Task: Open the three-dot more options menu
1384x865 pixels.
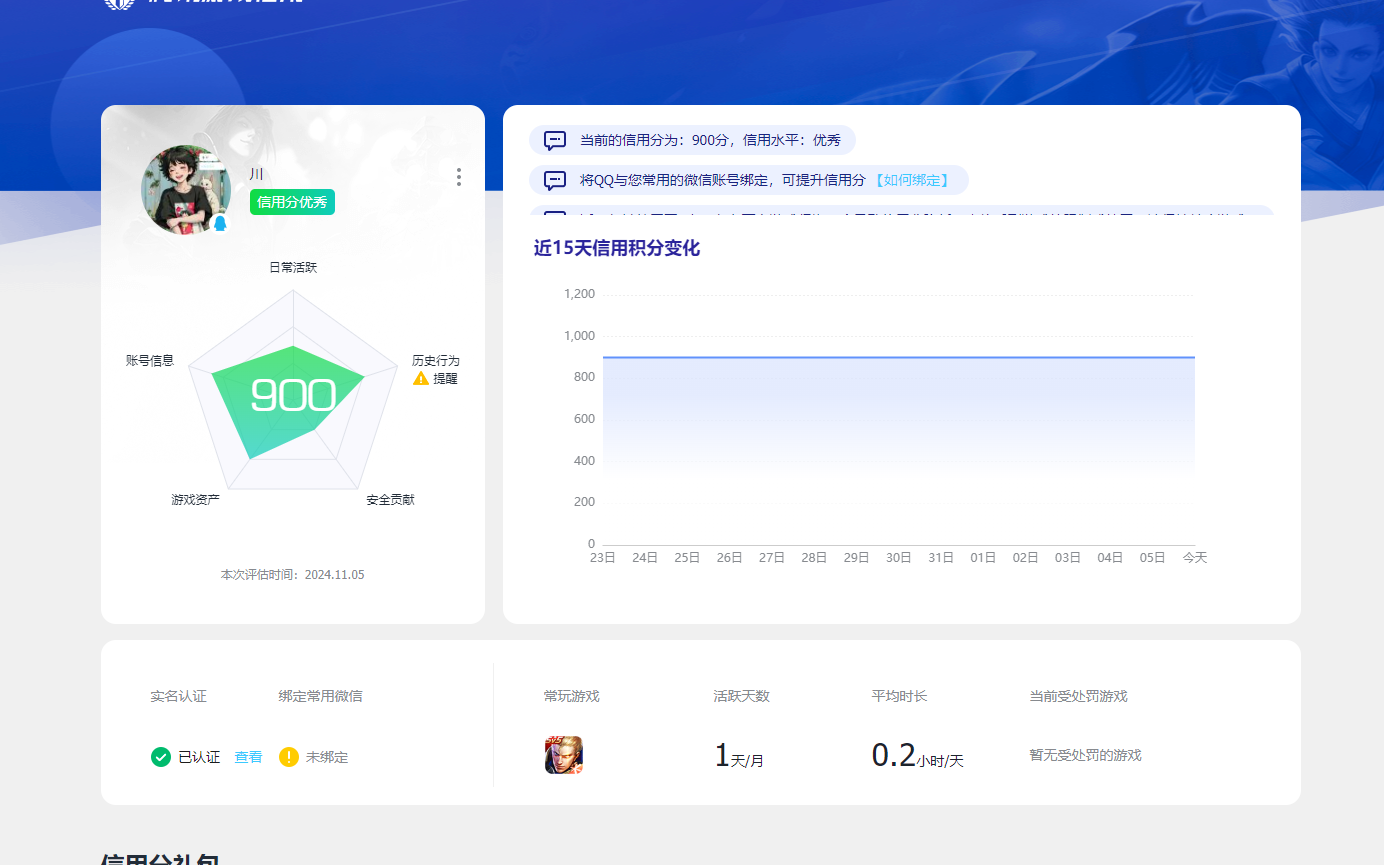Action: 458,177
